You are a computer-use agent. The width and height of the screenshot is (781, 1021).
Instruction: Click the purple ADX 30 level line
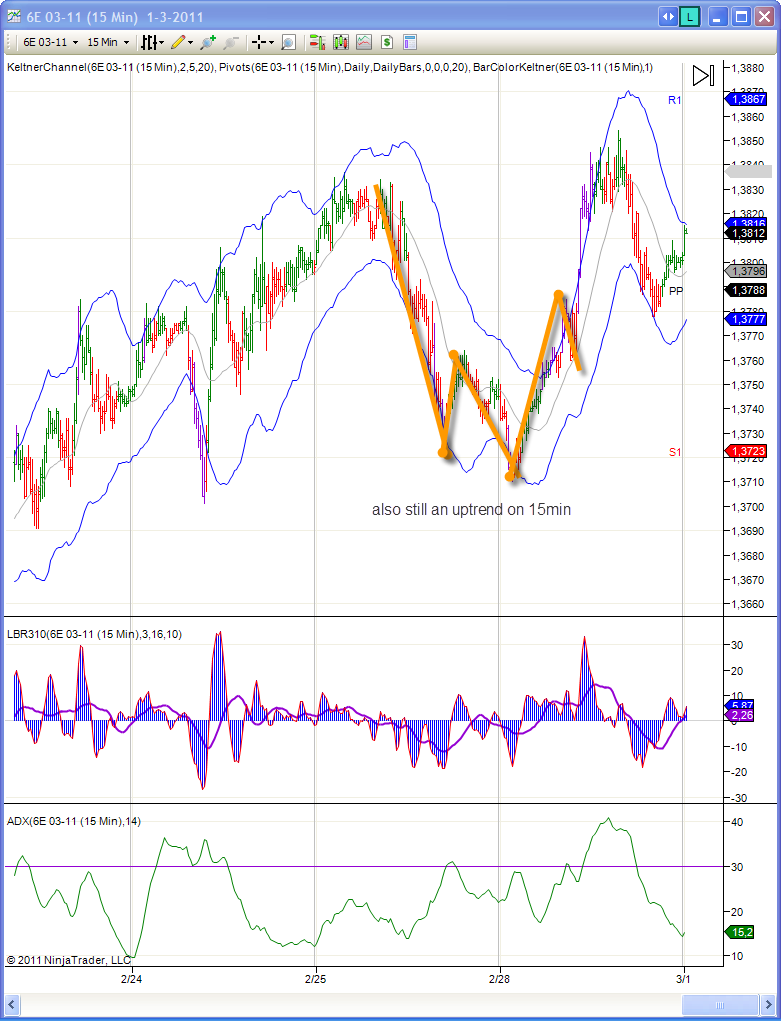(x=363, y=866)
